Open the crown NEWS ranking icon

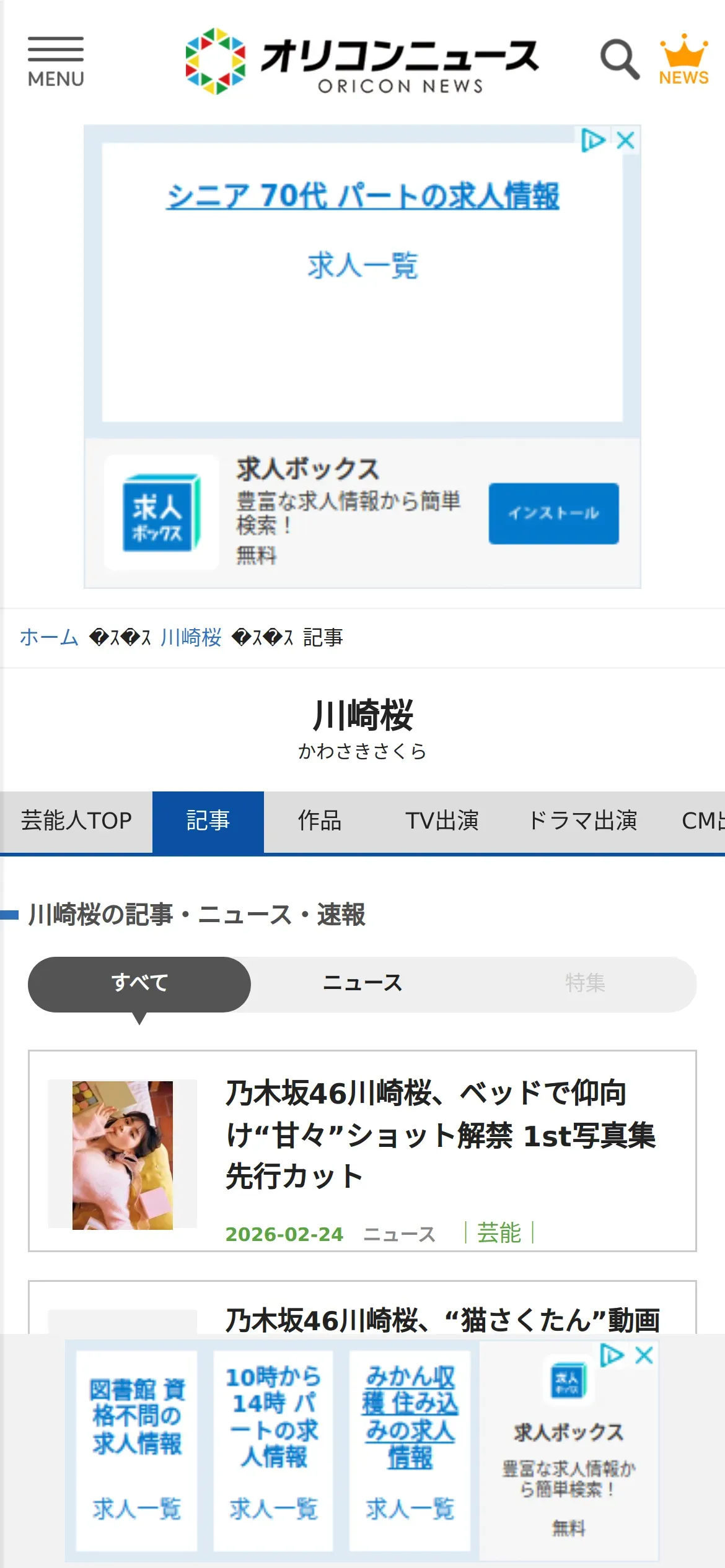click(x=683, y=59)
